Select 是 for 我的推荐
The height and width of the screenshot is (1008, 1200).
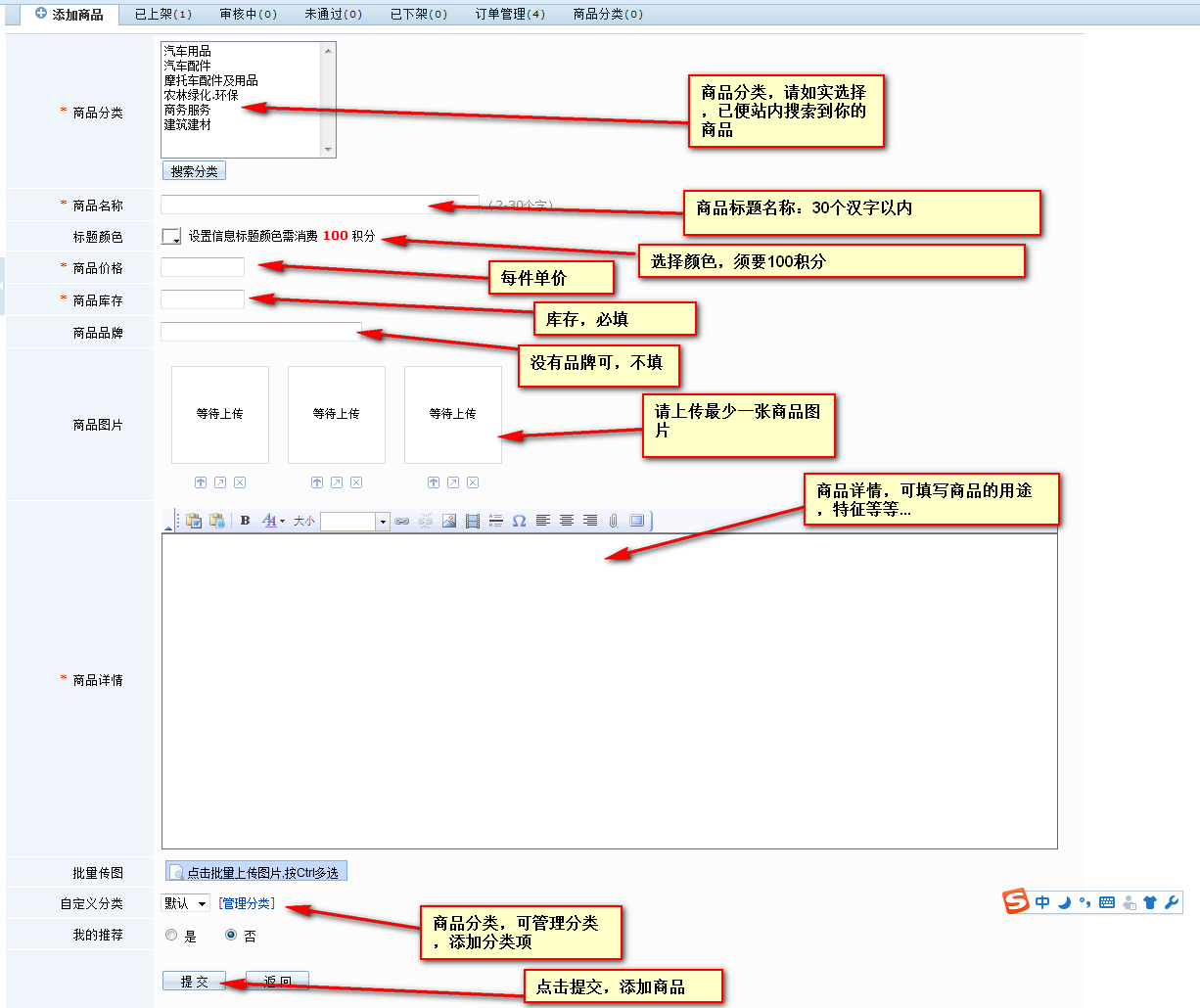[172, 936]
